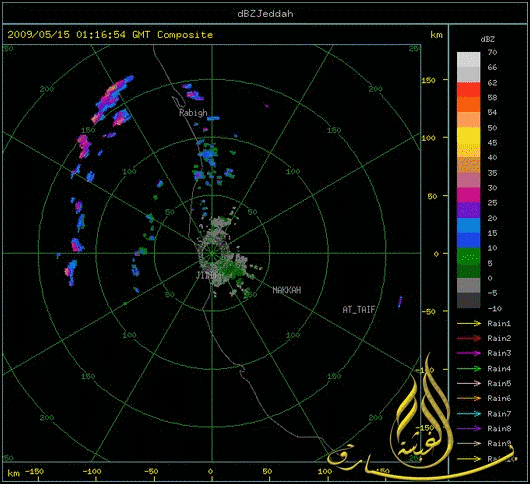Pick the dark orange 54–58 dBZ swatch
The height and width of the screenshot is (484, 530).
pyautogui.click(x=468, y=105)
